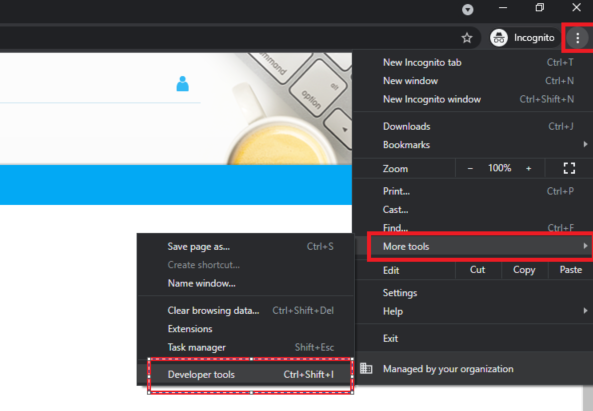Click the blue user account icon

[x=182, y=84]
